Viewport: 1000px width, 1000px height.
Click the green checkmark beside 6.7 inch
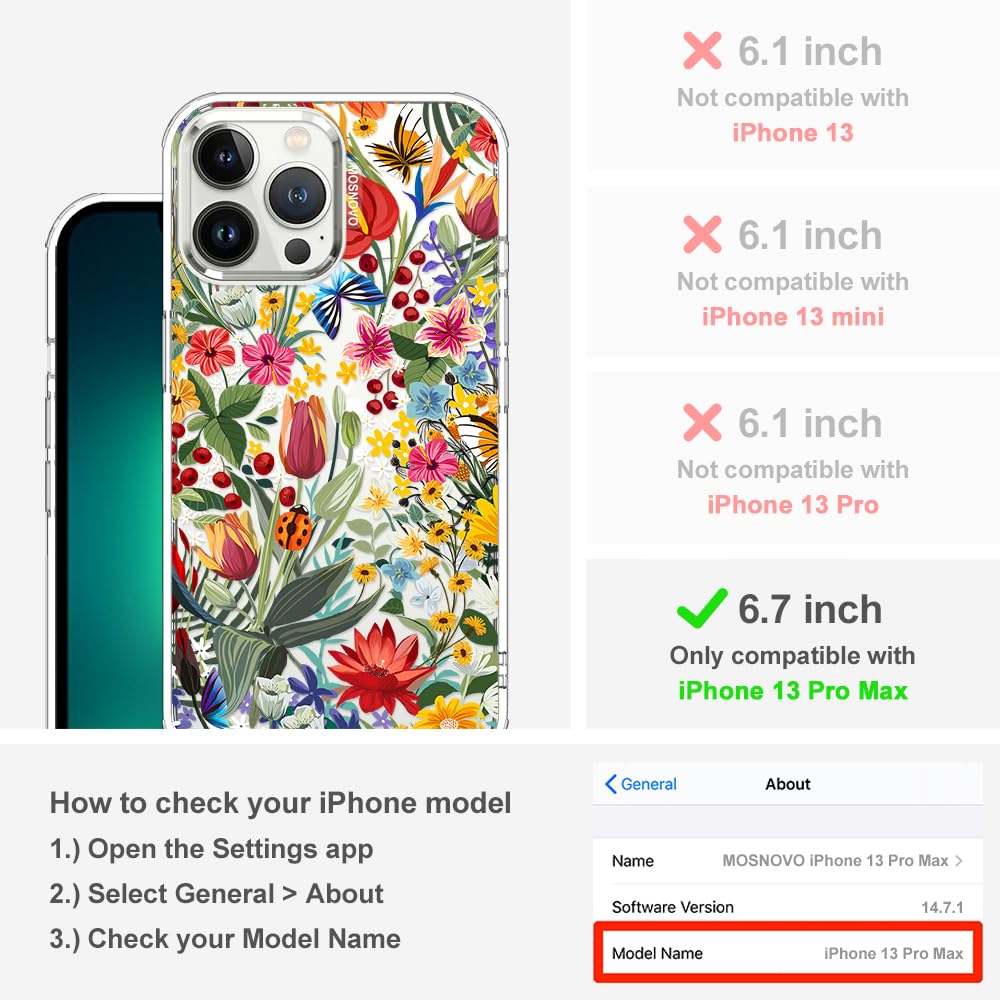[702, 608]
